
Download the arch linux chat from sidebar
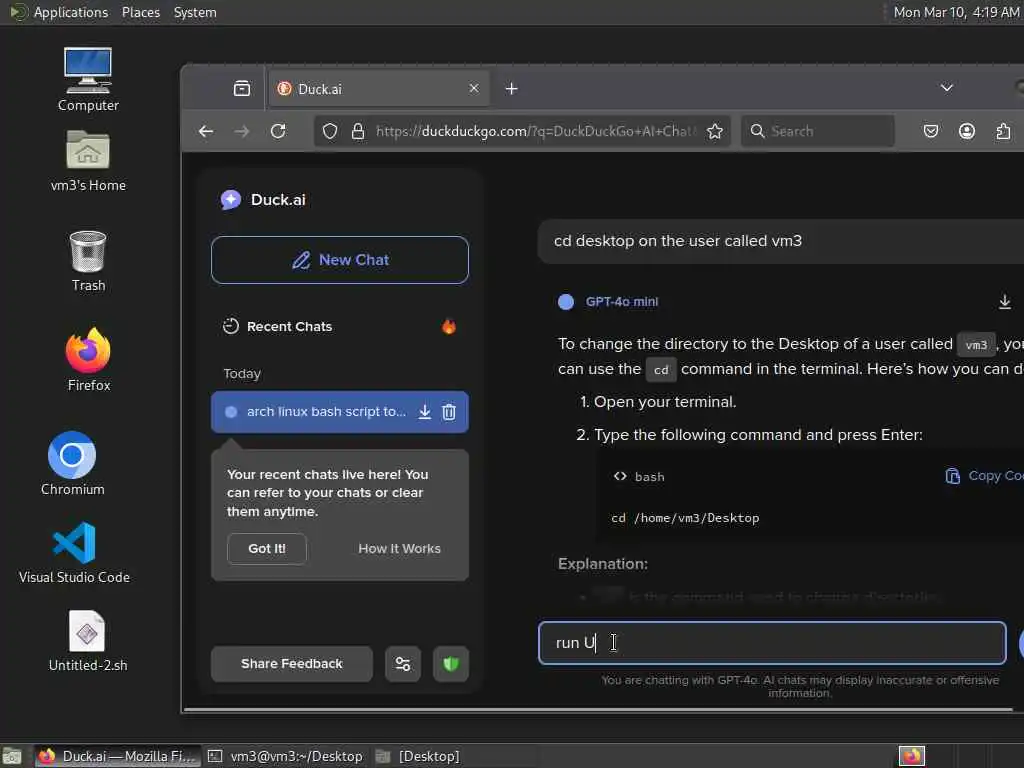click(x=424, y=412)
